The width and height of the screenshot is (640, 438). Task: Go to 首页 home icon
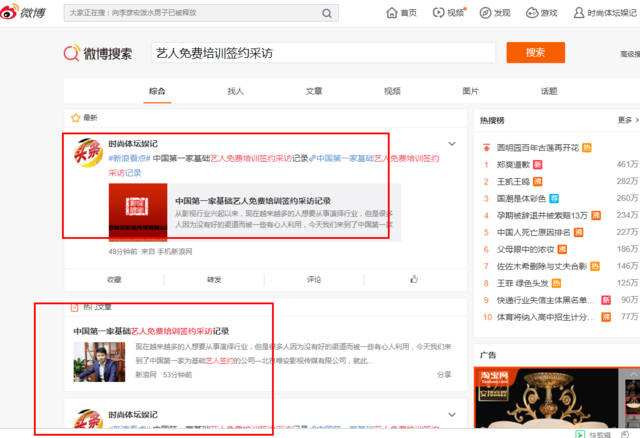click(391, 13)
